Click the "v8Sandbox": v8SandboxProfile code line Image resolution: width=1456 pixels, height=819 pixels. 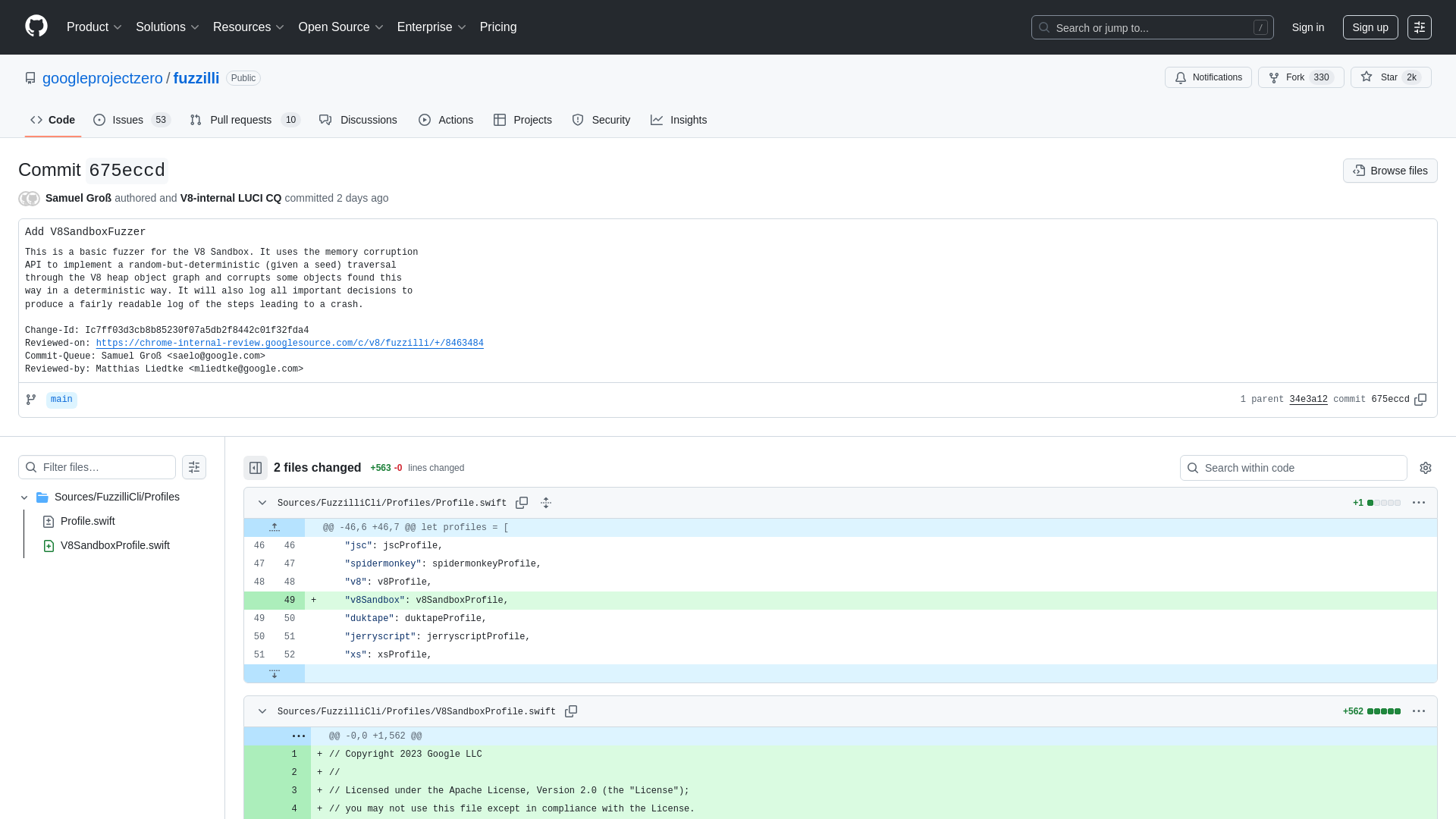tap(426, 601)
